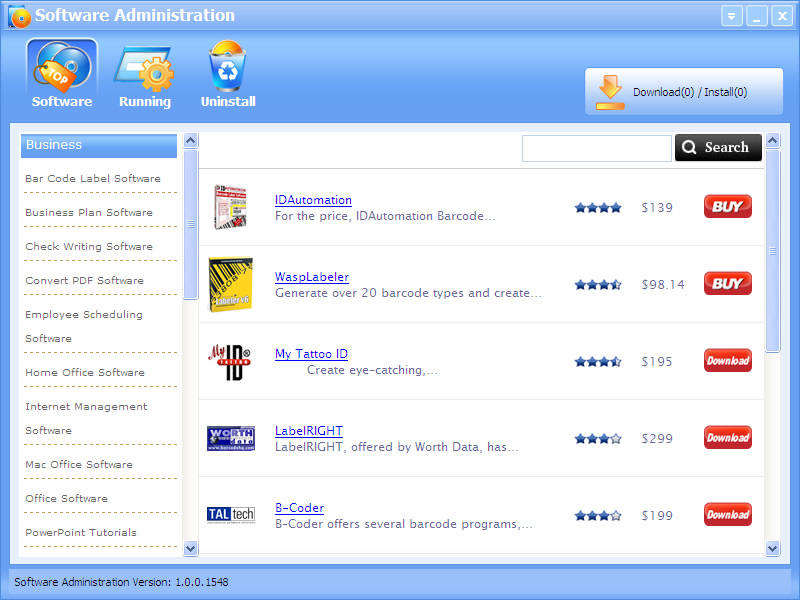The width and height of the screenshot is (800, 600).
Task: Open the Uninstall tab
Action: 228,74
